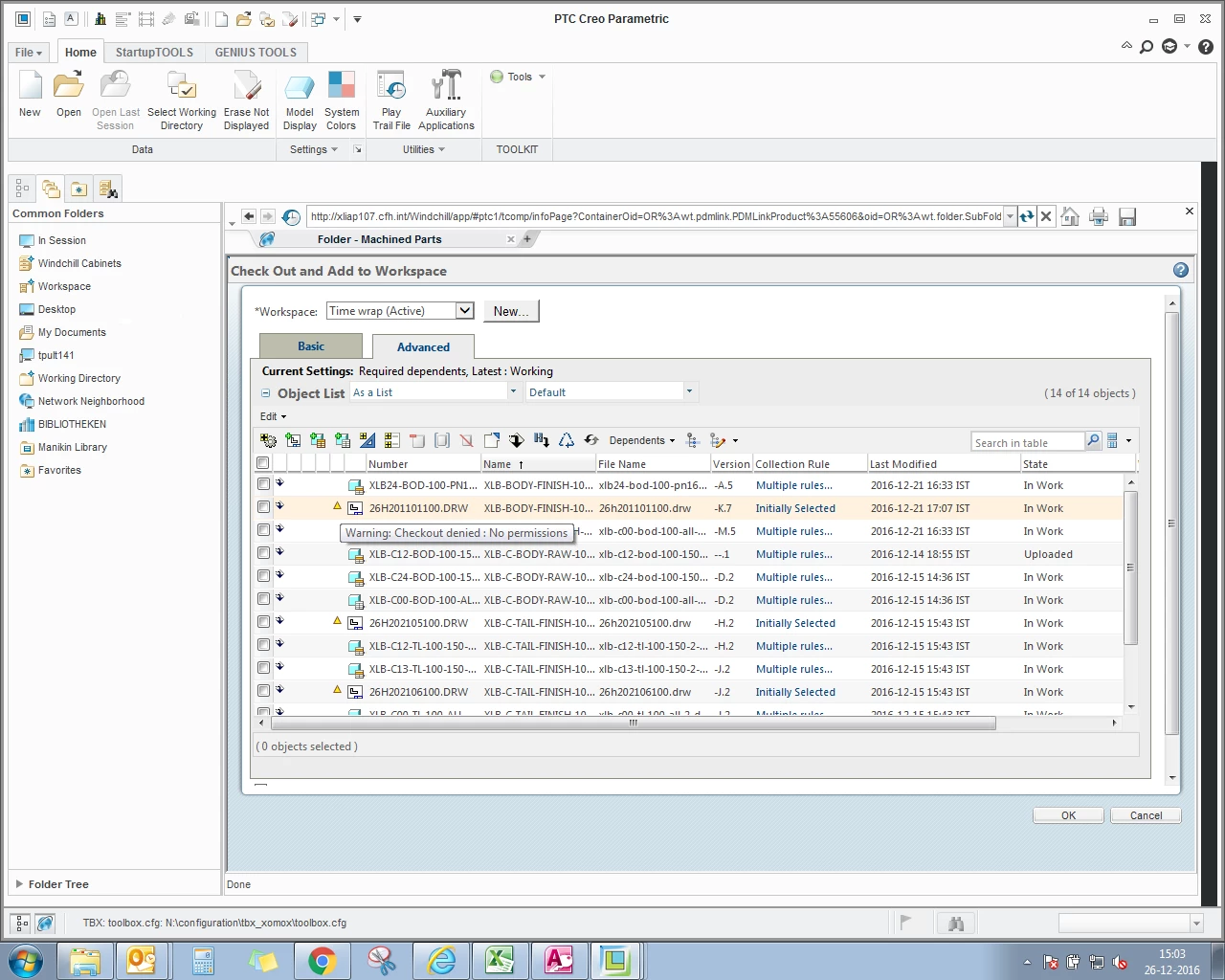1225x980 pixels.
Task: Switch to the StartupTOOLS ribbon tab
Action: point(154,53)
